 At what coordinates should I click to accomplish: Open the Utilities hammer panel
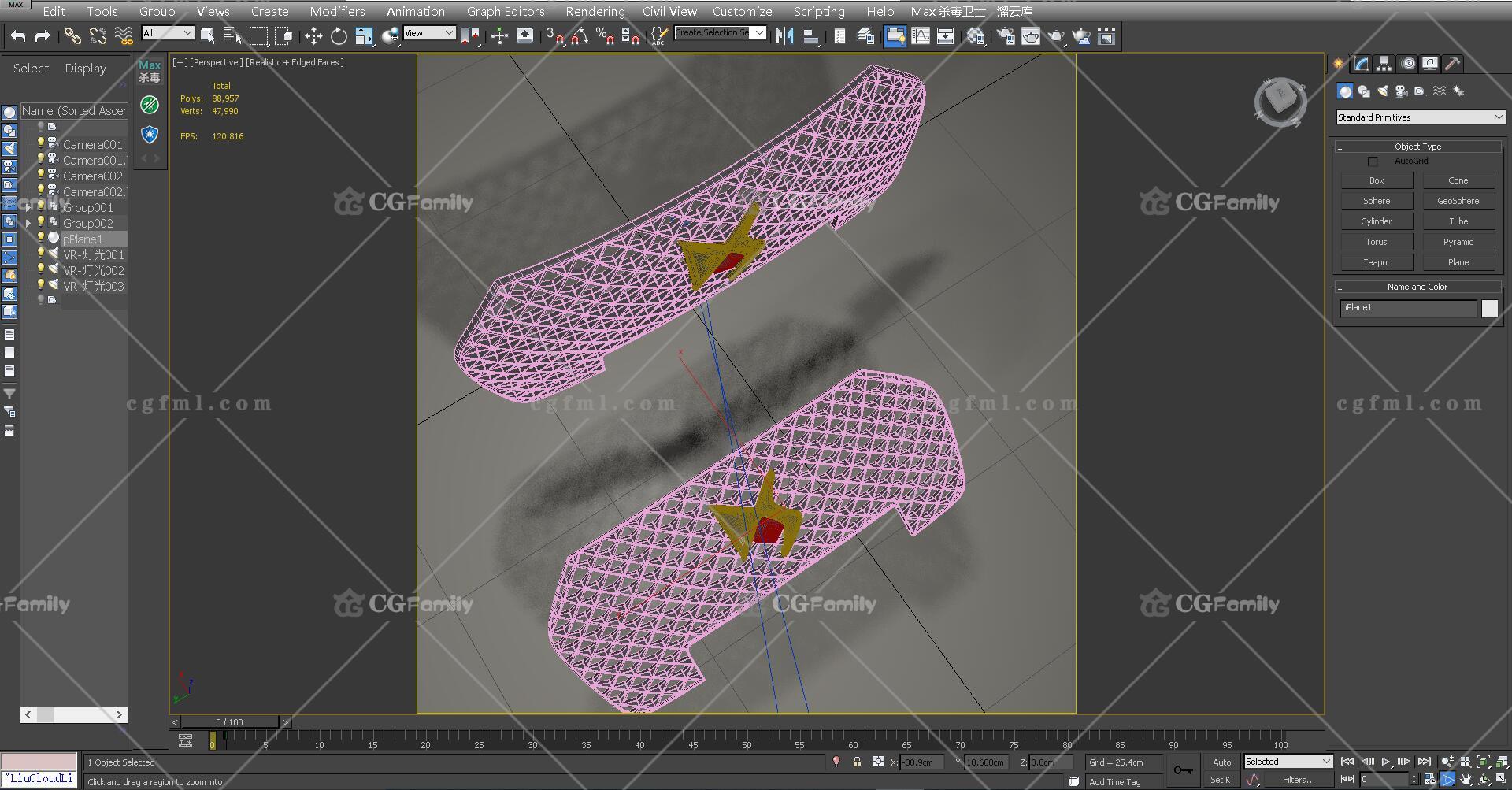(1453, 64)
